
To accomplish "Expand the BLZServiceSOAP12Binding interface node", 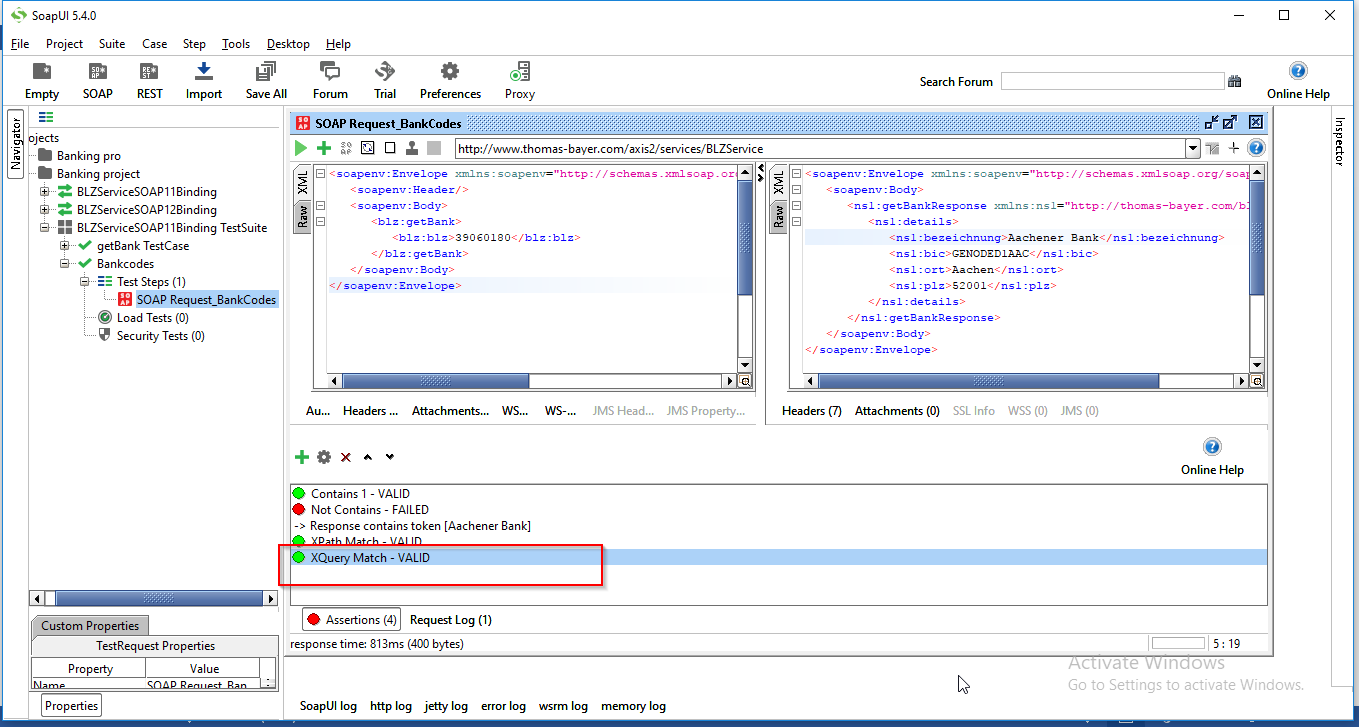I will pos(45,210).
